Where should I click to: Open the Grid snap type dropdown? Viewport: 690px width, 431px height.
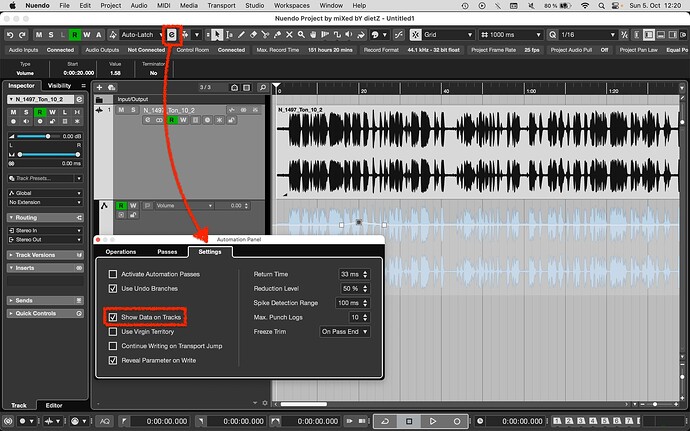pos(448,35)
